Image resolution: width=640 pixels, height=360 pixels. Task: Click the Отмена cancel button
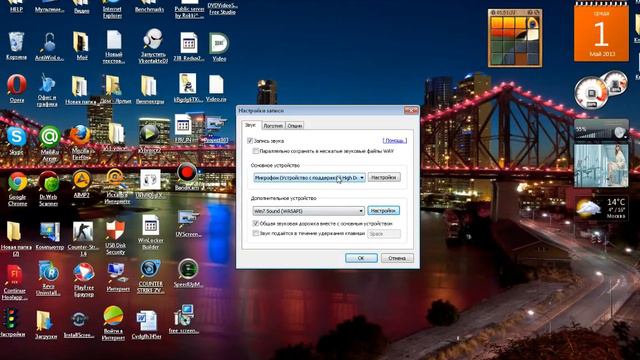click(x=397, y=258)
